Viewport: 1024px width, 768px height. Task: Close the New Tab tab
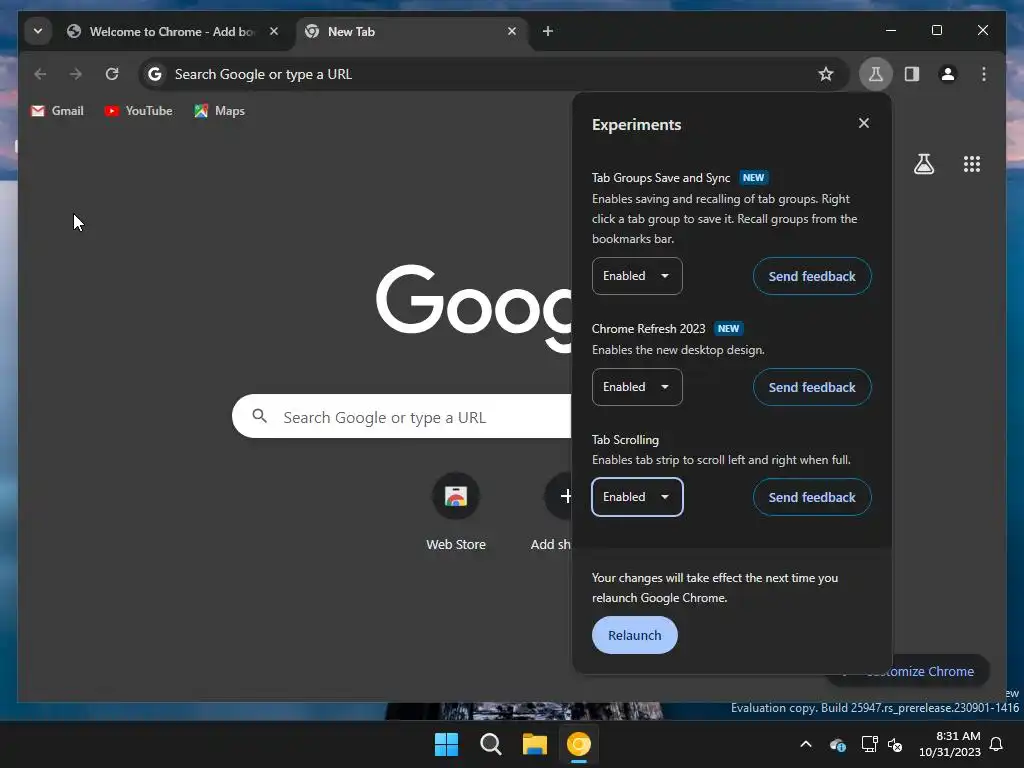click(512, 31)
